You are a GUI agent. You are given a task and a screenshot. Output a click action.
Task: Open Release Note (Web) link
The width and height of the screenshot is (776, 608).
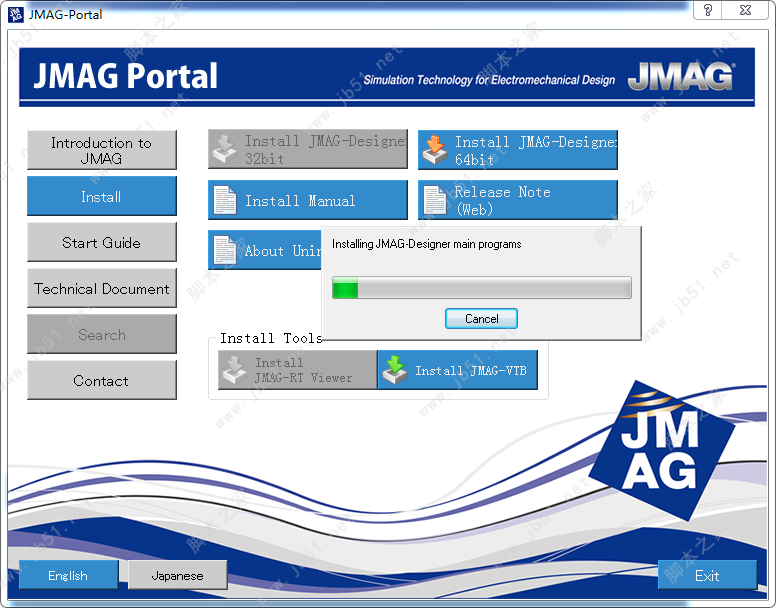[x=518, y=200]
